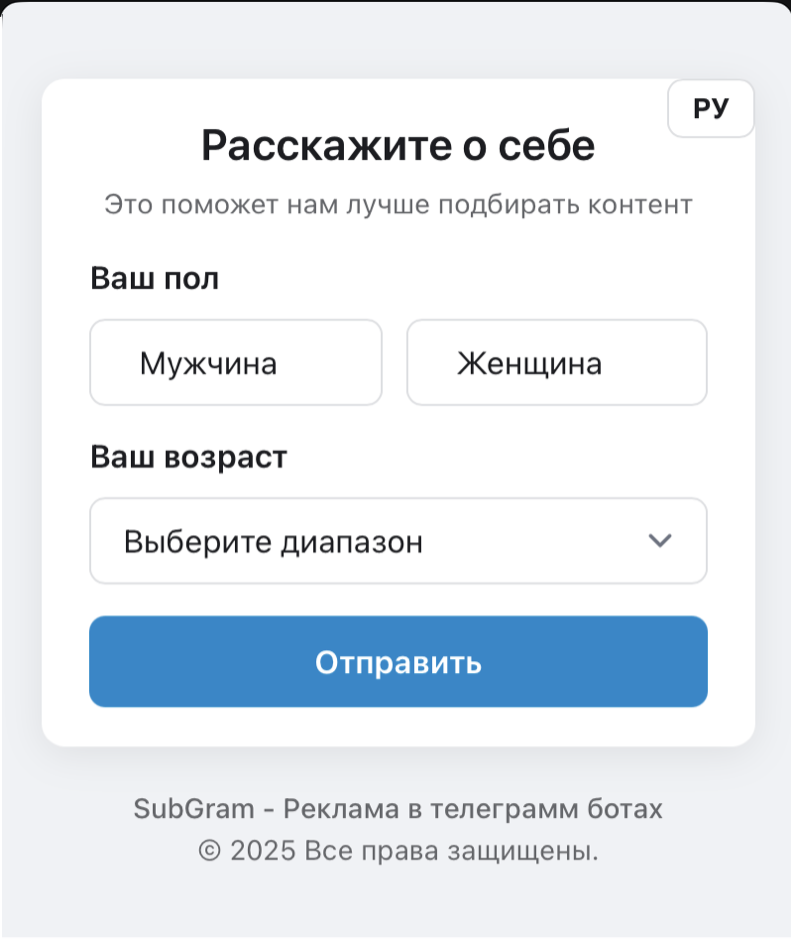Select Мужчина as your gender

(x=236, y=362)
